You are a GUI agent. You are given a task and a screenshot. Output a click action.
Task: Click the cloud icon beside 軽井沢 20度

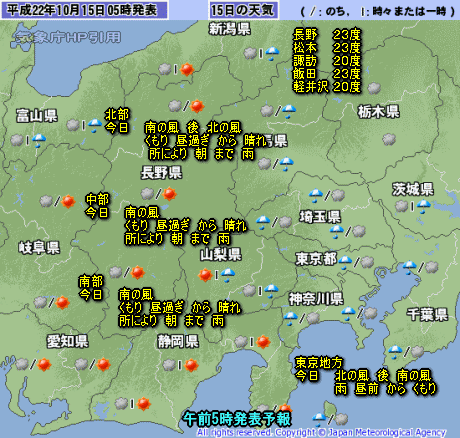(374, 88)
